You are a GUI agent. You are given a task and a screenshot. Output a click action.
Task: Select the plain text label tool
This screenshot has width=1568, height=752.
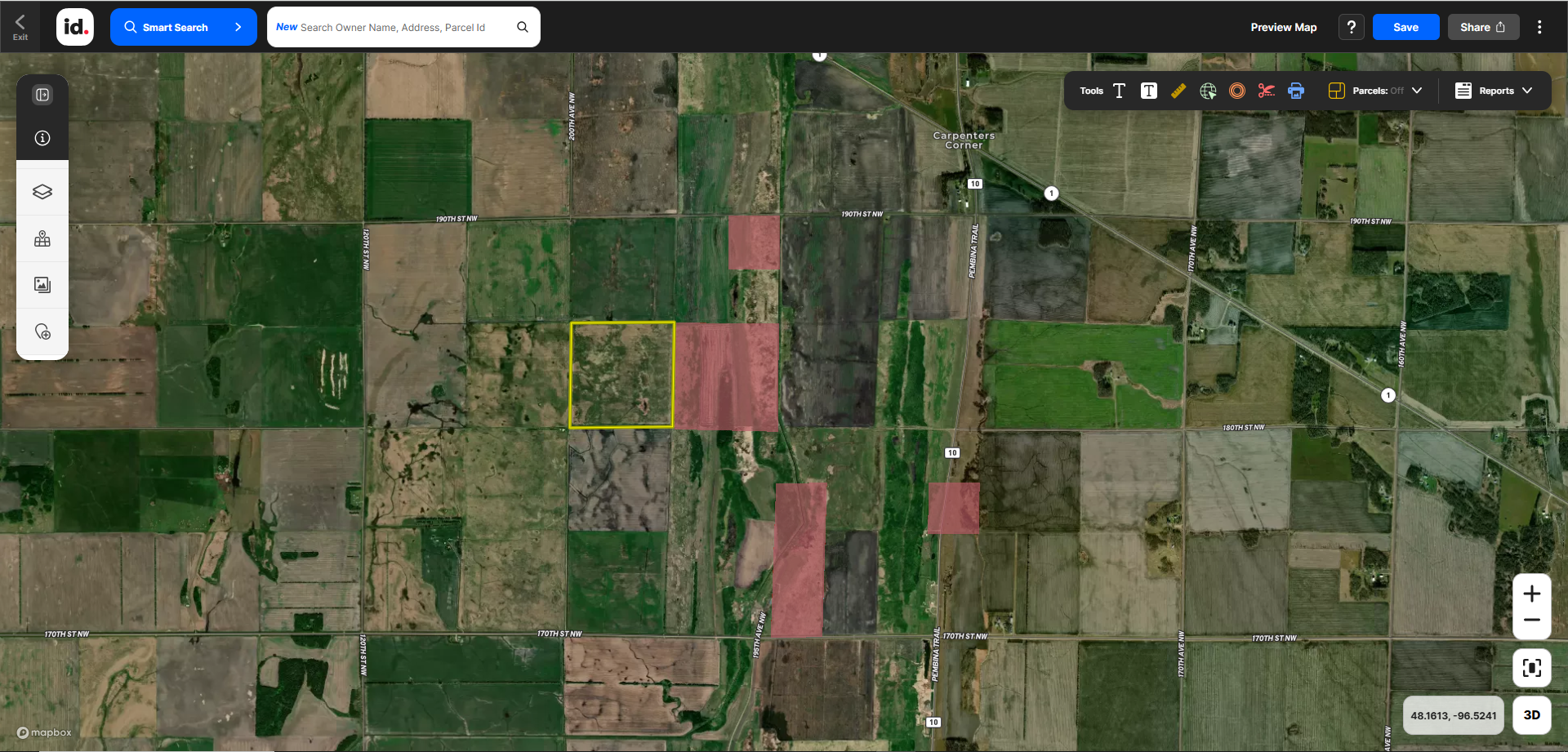1119,91
